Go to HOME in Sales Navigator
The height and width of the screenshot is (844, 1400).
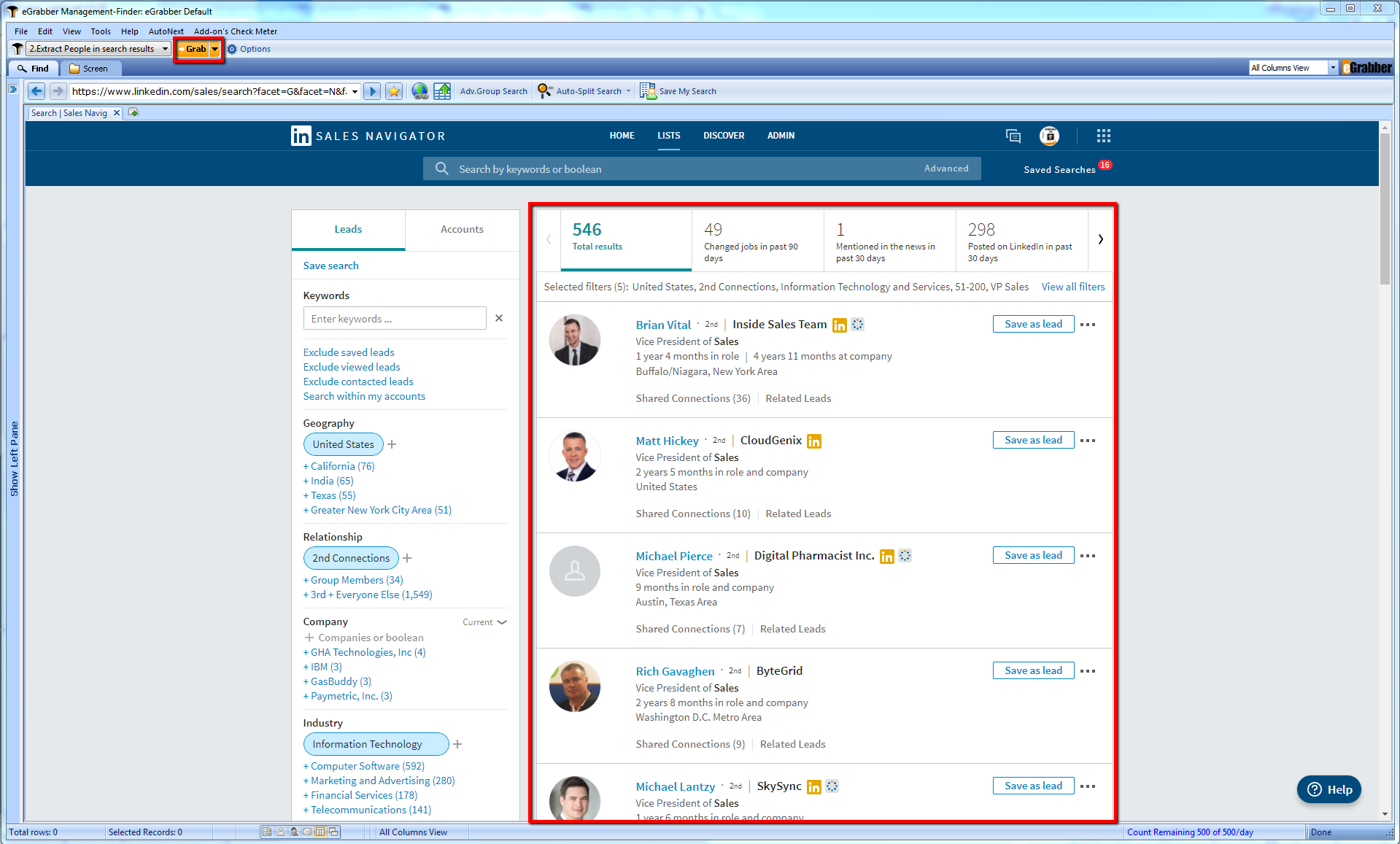coord(622,136)
